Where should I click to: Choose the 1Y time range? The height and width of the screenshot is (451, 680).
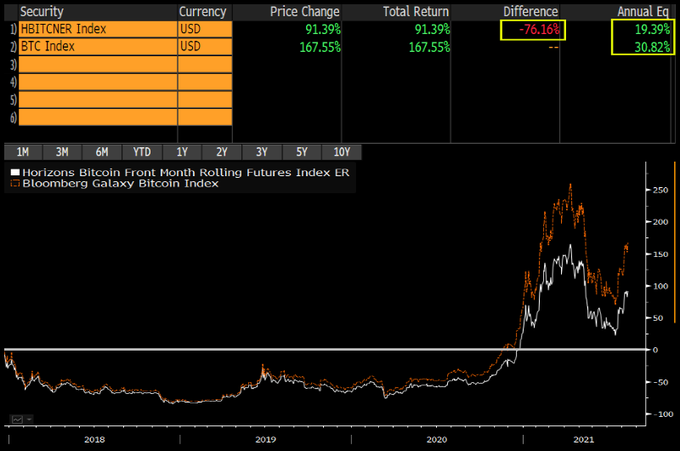pos(182,152)
